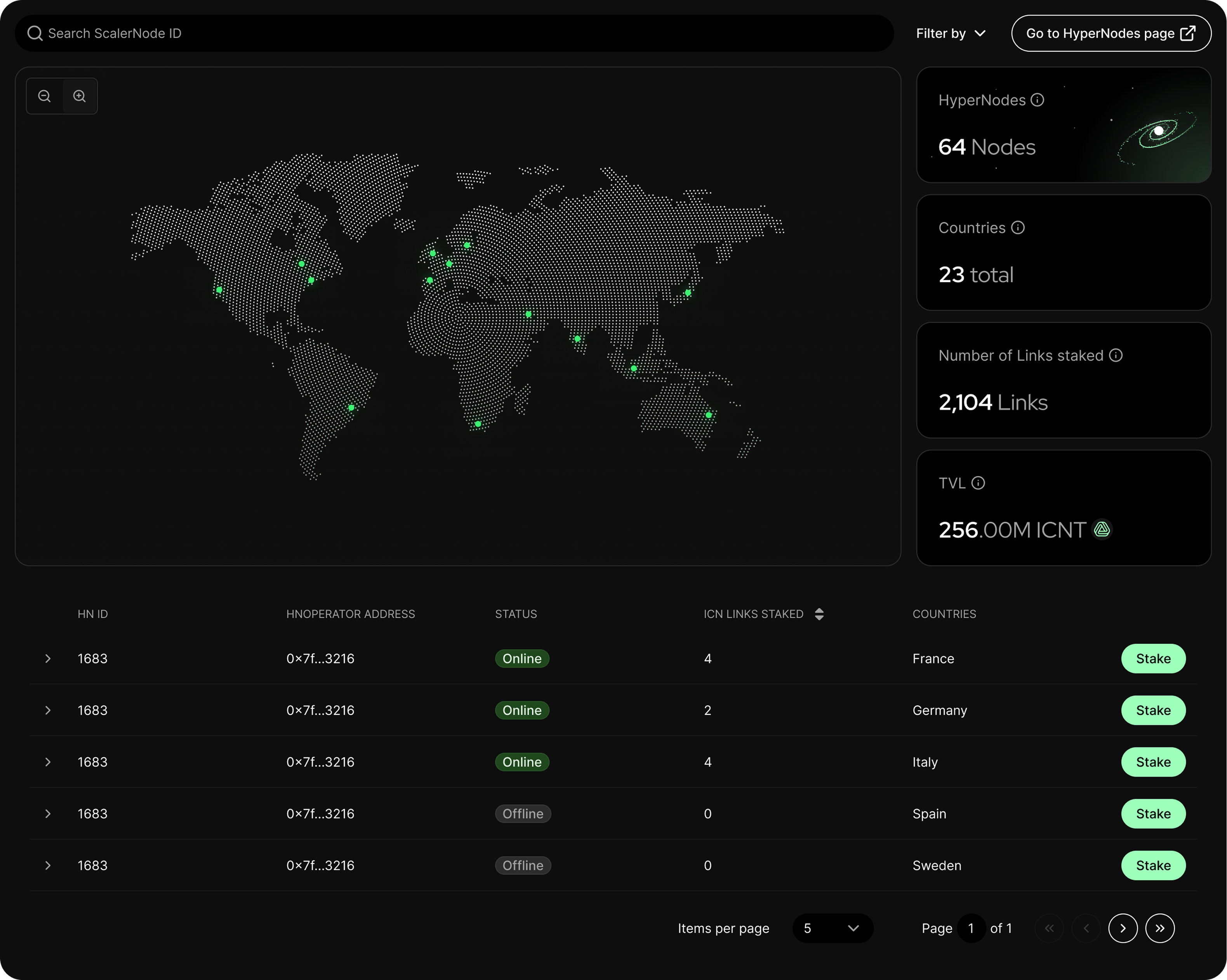The image size is (1227, 980).
Task: Click the green node dot in South America
Action: pyautogui.click(x=351, y=407)
